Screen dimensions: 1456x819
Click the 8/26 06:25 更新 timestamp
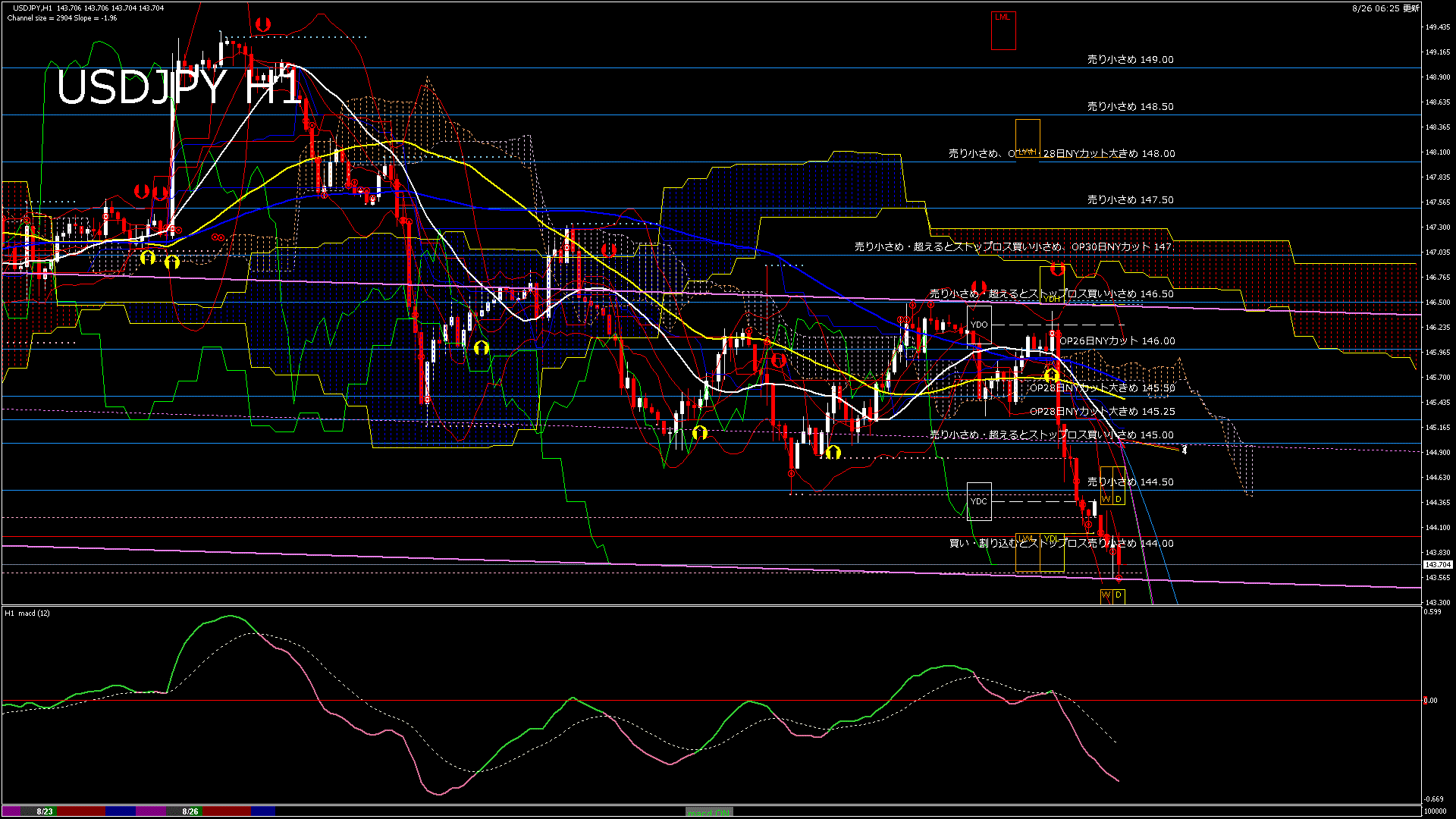1385,8
